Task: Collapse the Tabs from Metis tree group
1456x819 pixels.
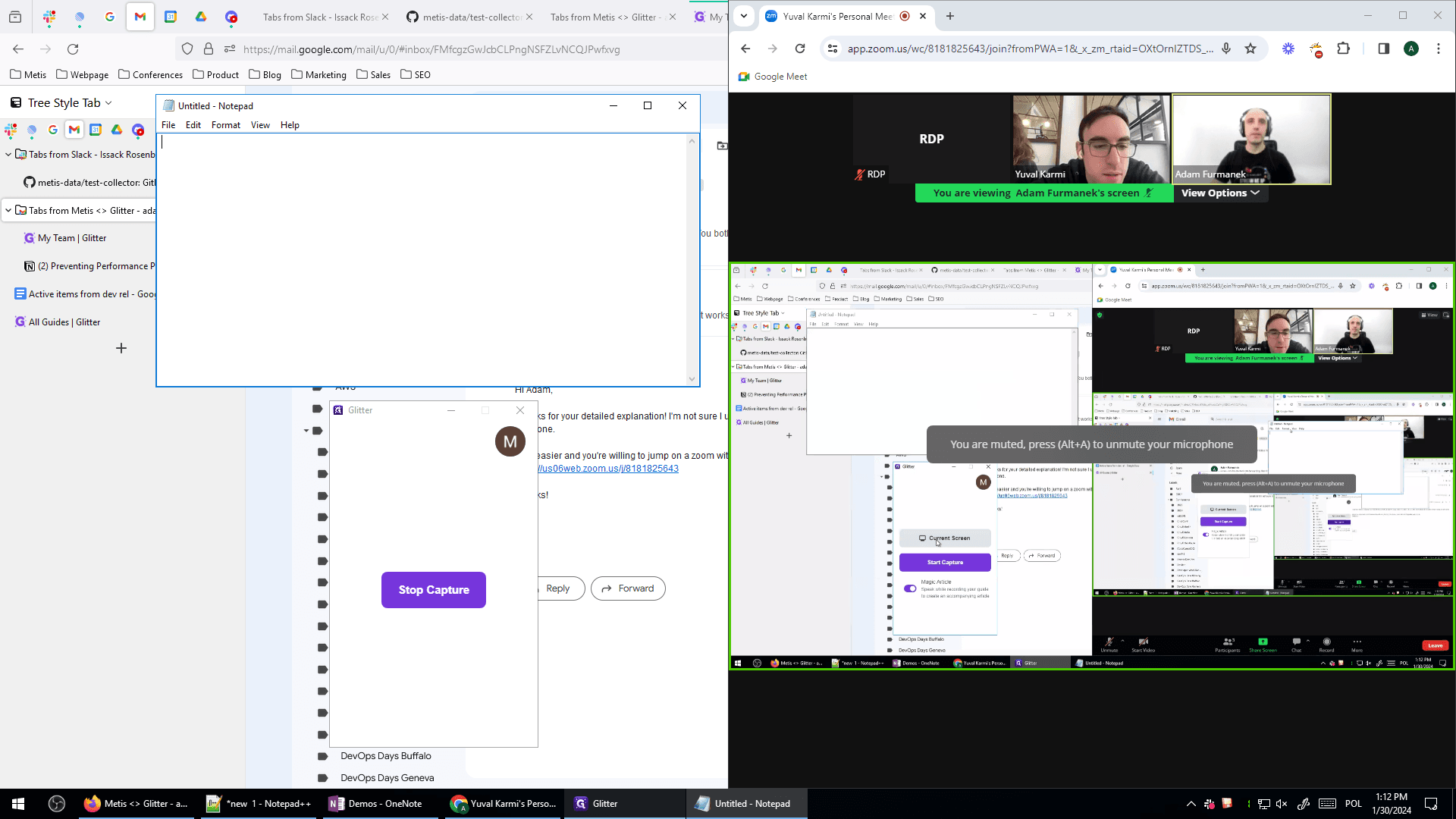Action: (x=8, y=211)
